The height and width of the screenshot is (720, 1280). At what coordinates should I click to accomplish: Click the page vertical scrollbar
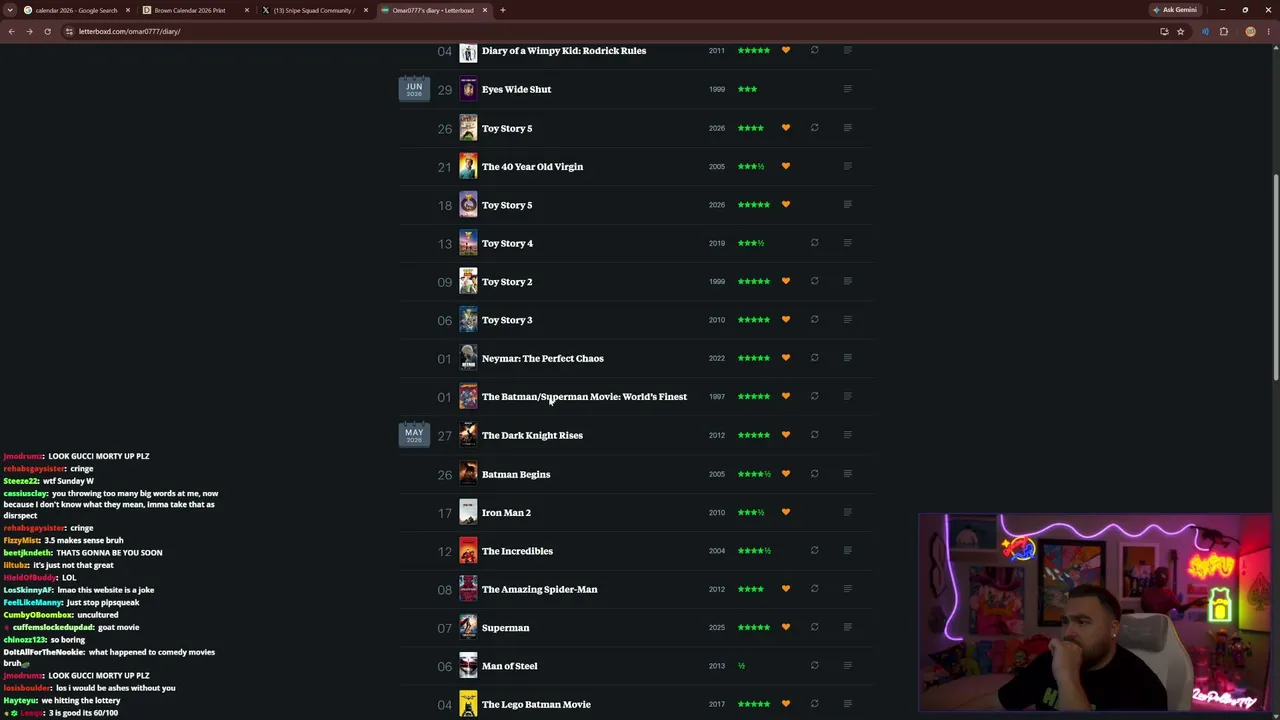(1275, 278)
